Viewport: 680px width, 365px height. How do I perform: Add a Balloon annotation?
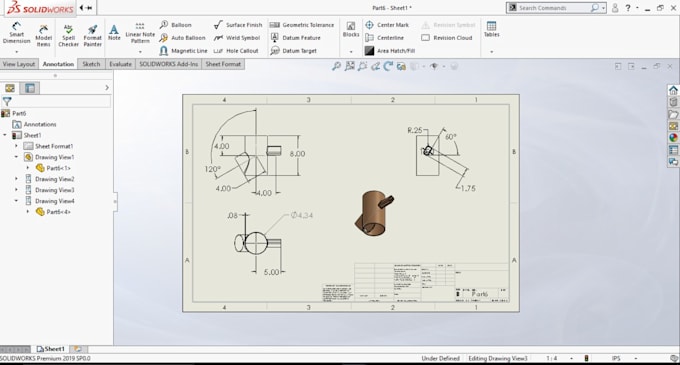tap(176, 25)
